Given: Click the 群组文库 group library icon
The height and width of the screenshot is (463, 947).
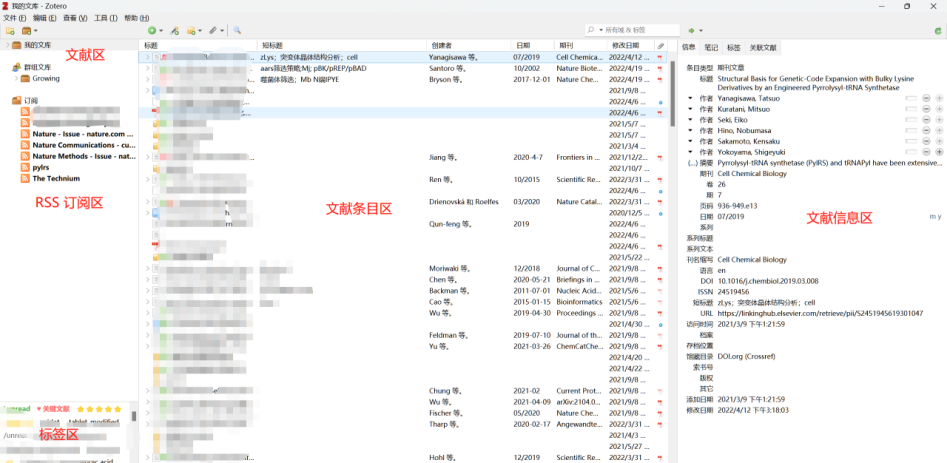Looking at the screenshot, I should (x=16, y=67).
